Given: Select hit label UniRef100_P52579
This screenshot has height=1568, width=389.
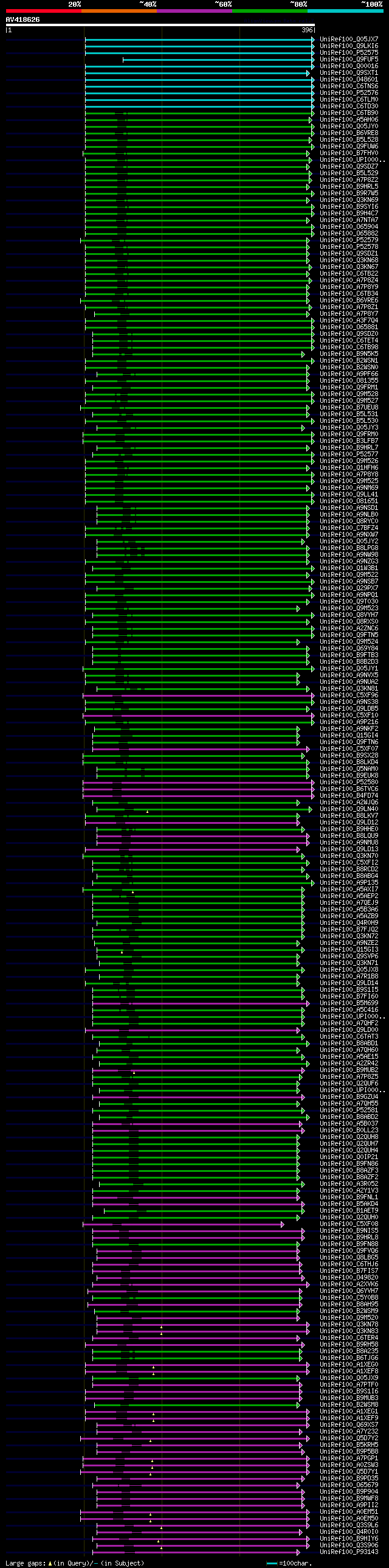Looking at the screenshot, I should pos(349,240).
